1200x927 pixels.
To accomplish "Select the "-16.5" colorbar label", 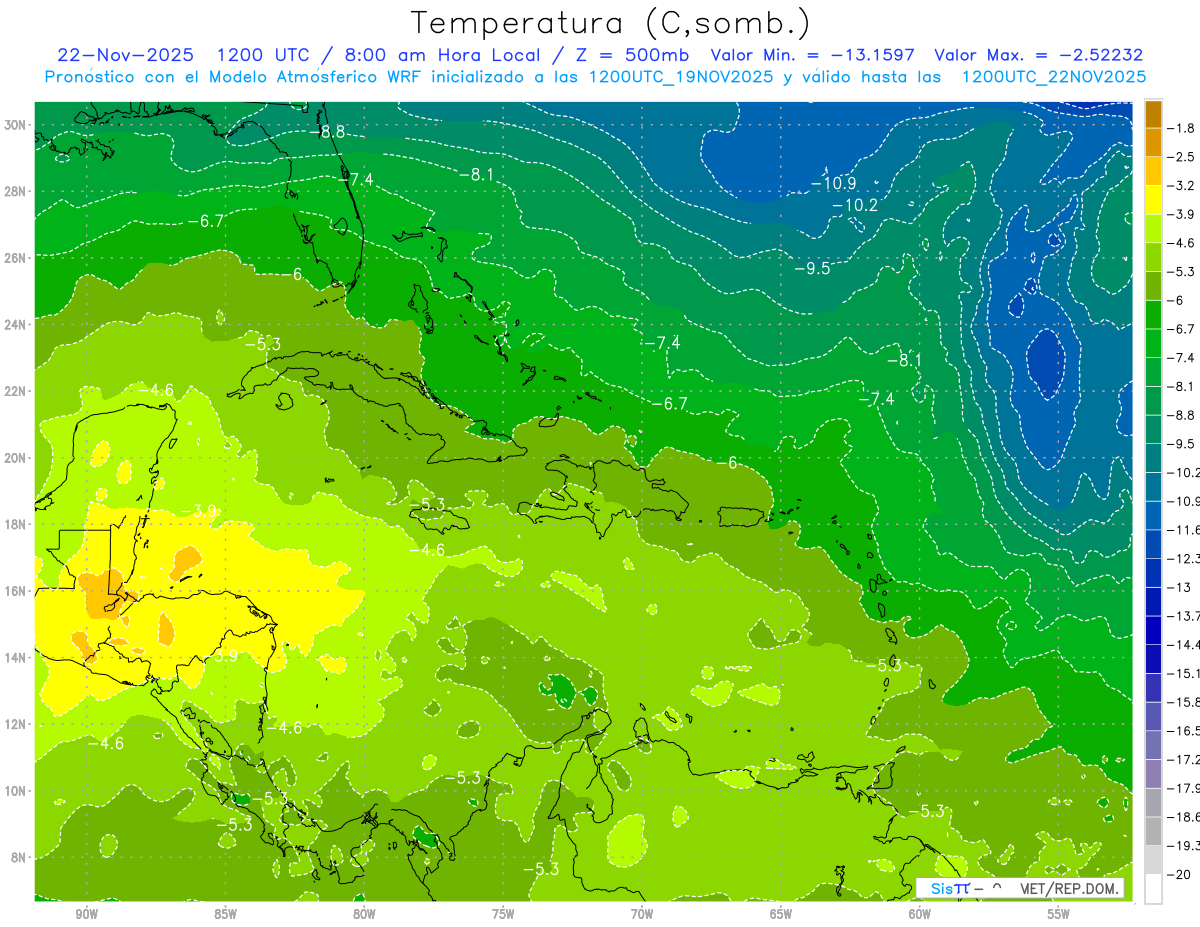I will coord(1183,730).
